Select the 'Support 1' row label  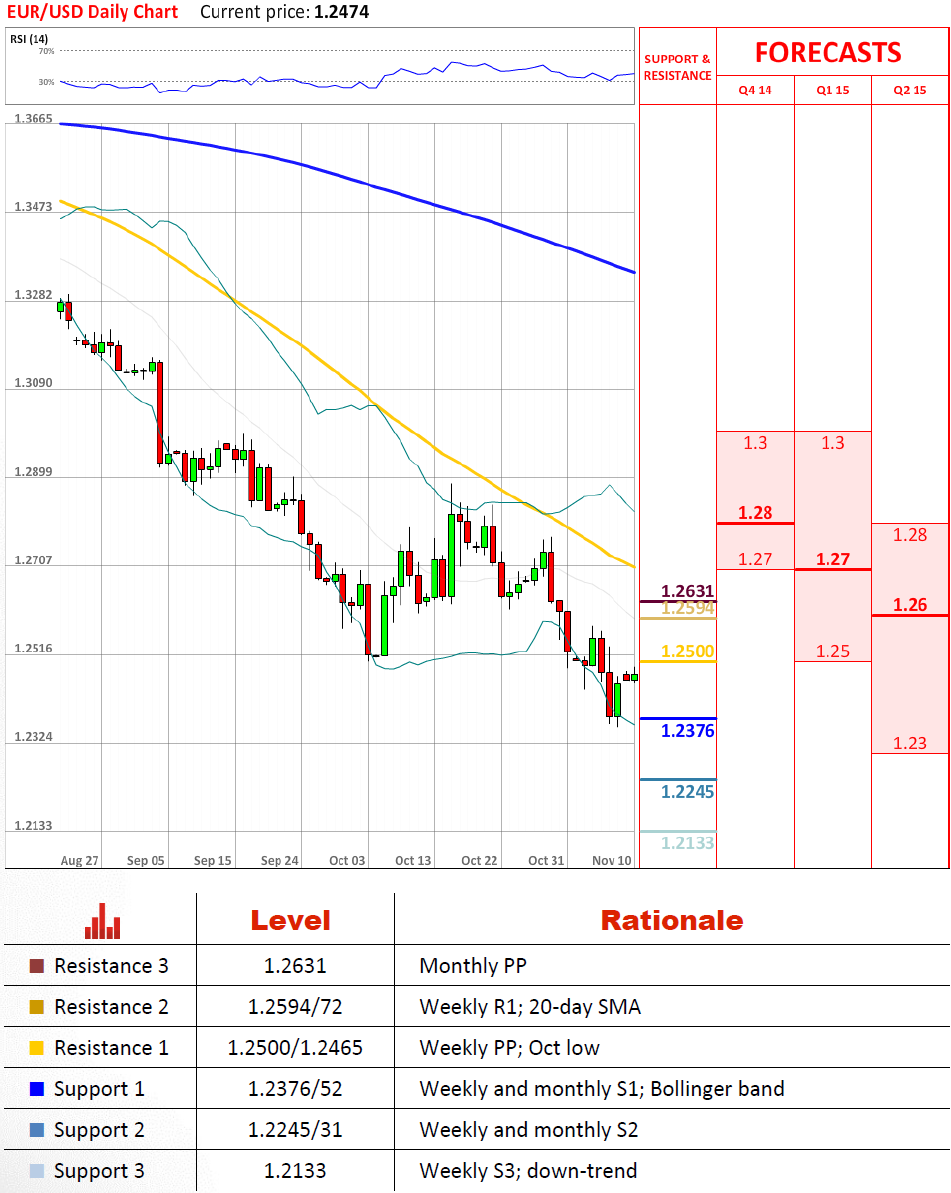coord(99,1089)
